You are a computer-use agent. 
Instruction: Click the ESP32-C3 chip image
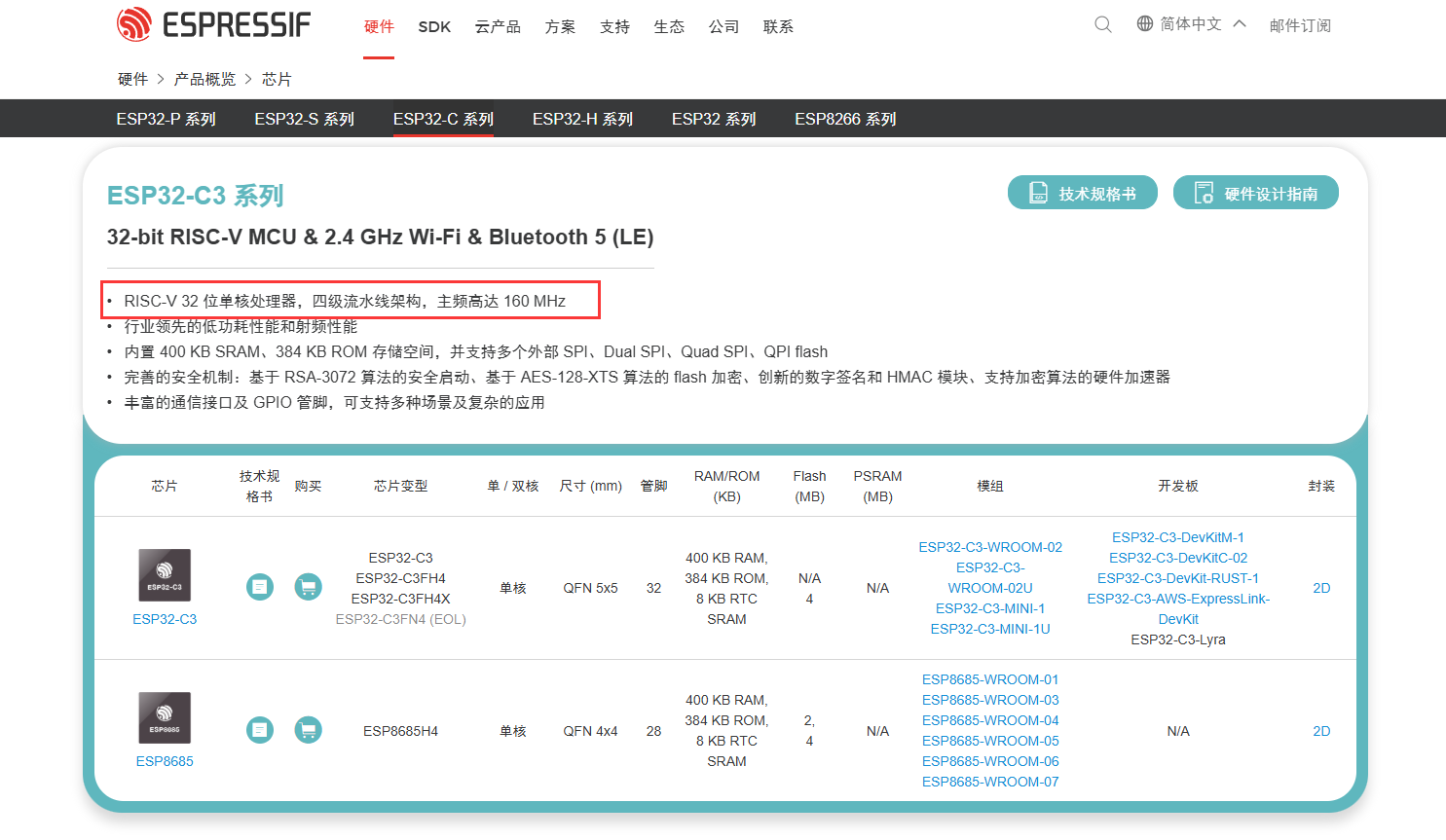pos(165,575)
